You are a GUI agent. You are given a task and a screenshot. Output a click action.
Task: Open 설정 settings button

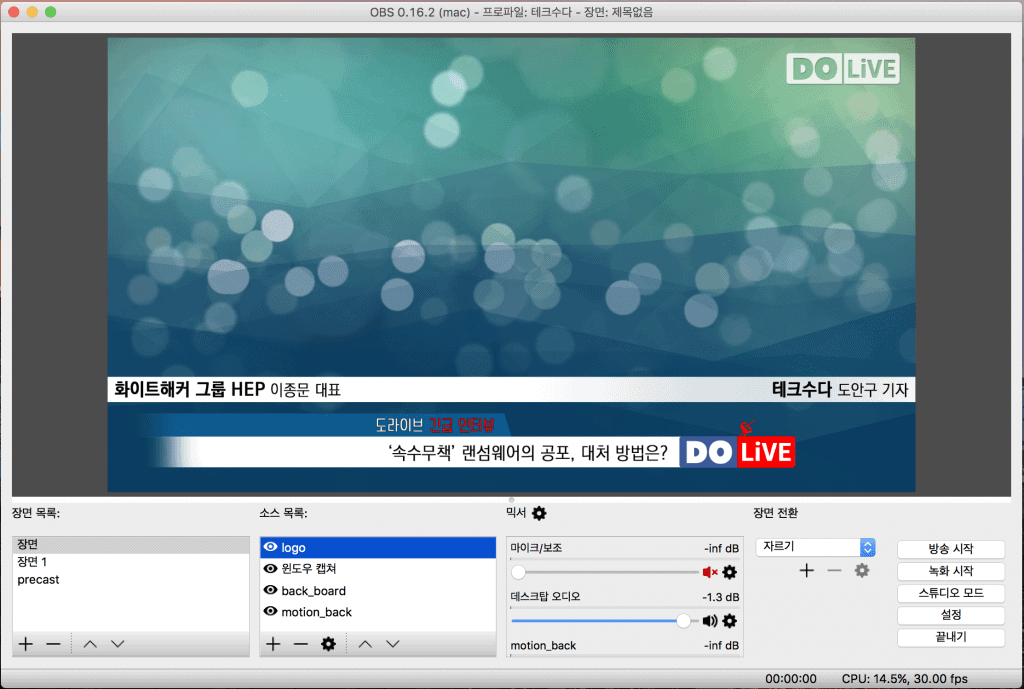point(950,615)
